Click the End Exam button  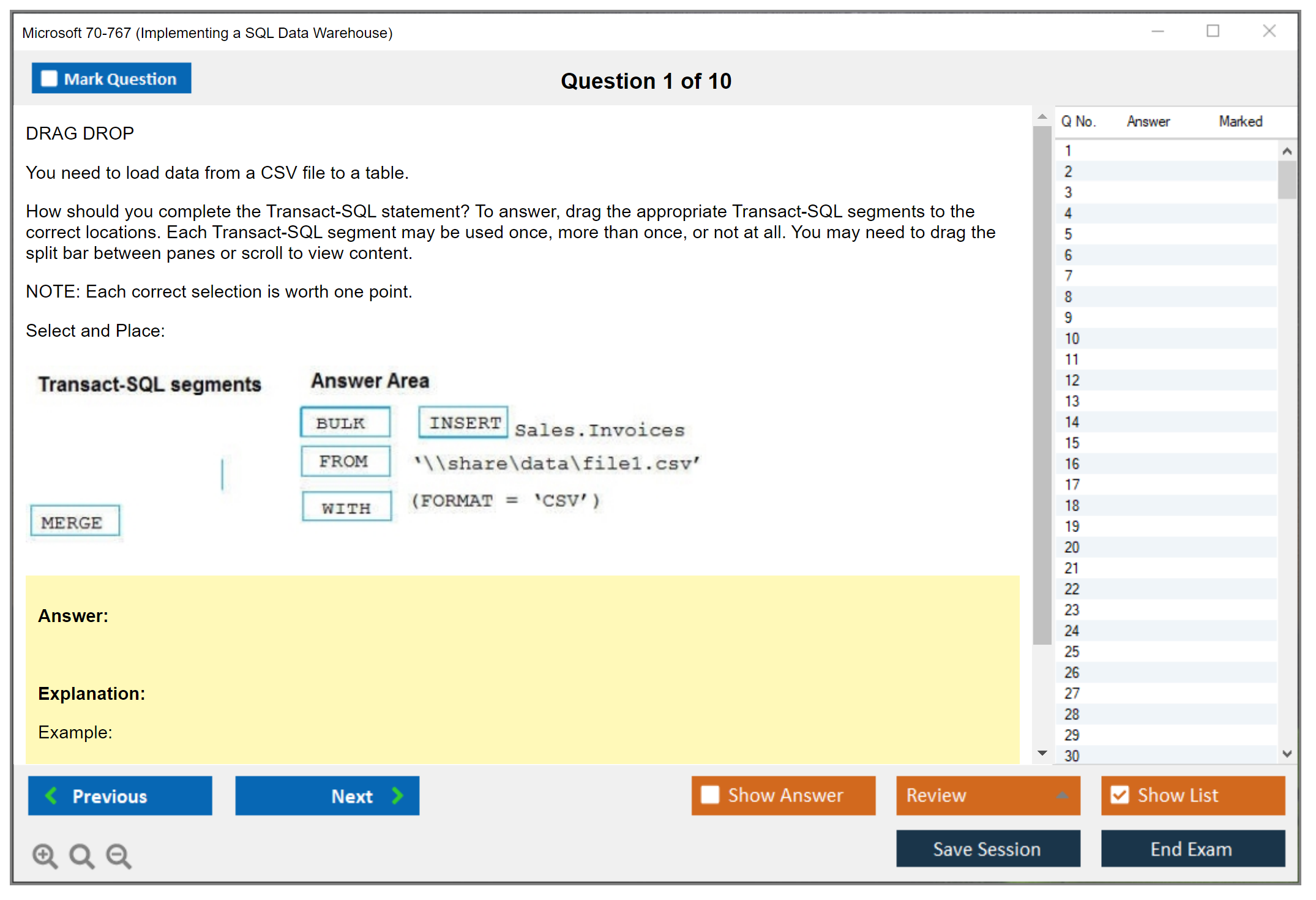coord(1192,849)
